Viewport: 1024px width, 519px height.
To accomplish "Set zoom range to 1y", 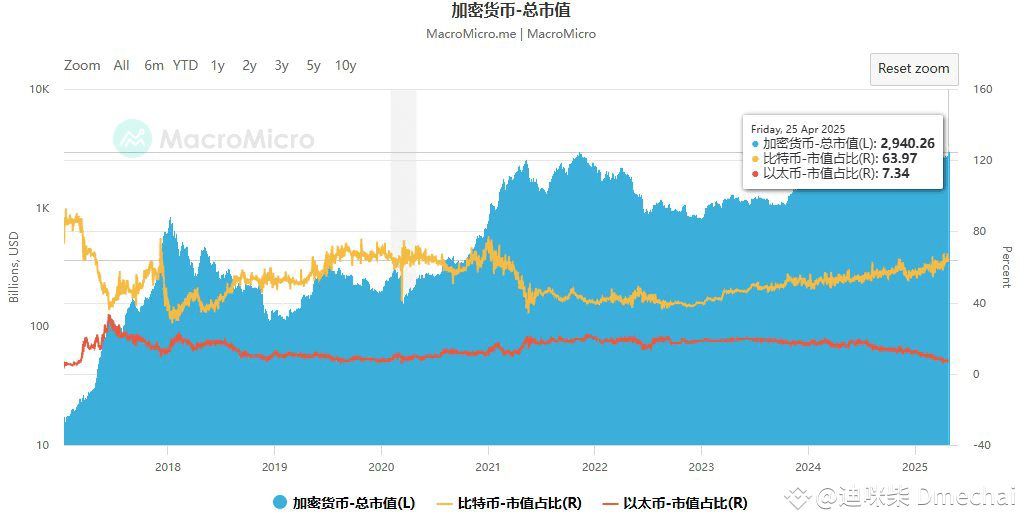I will pyautogui.click(x=217, y=65).
